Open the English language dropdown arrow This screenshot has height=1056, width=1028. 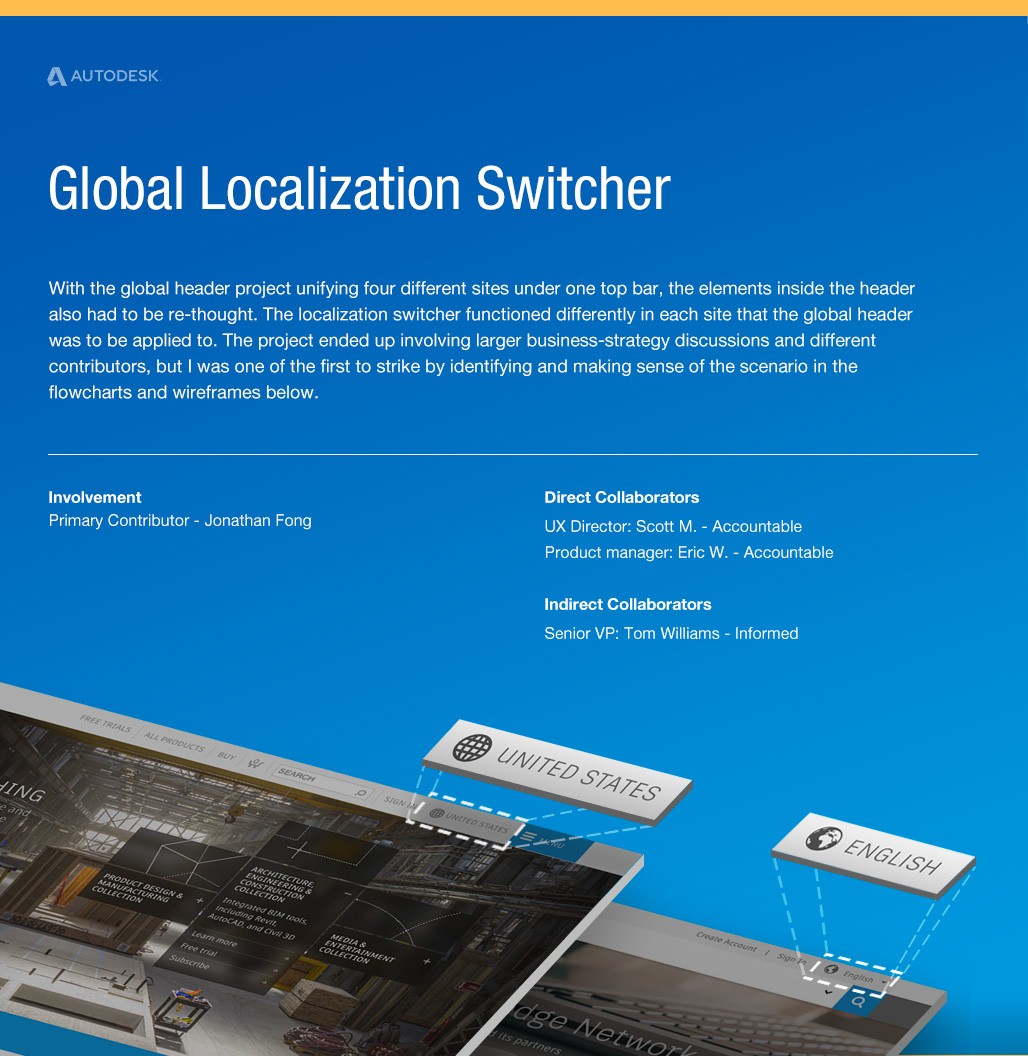click(x=885, y=983)
